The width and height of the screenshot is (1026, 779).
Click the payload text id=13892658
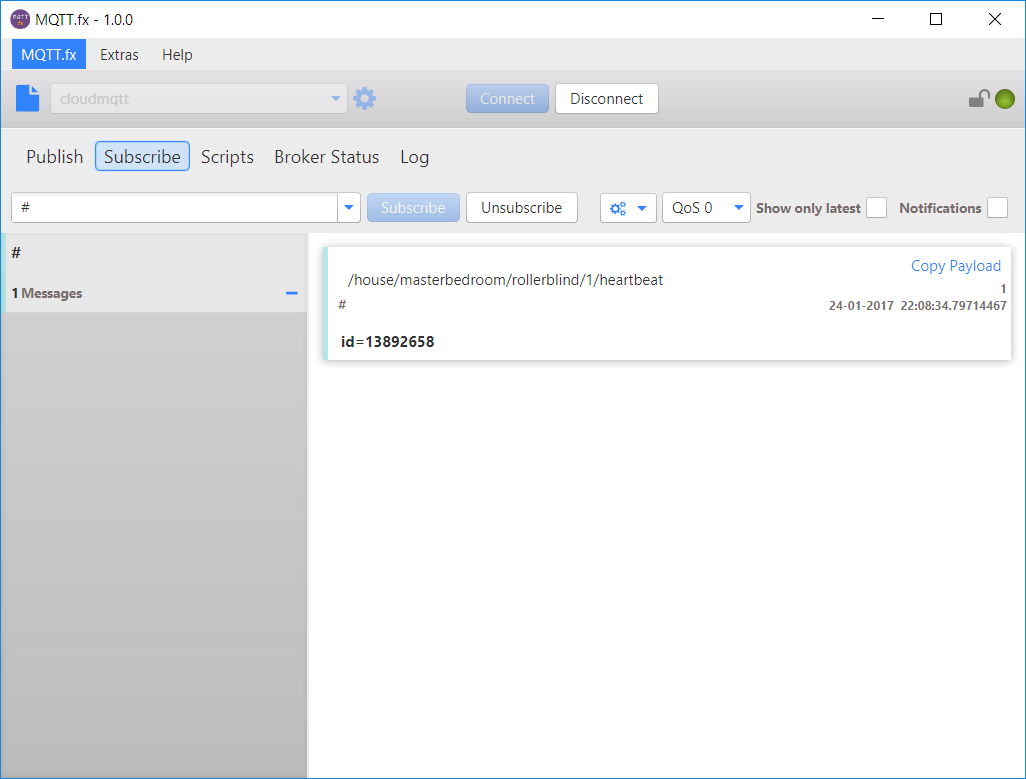(x=387, y=342)
